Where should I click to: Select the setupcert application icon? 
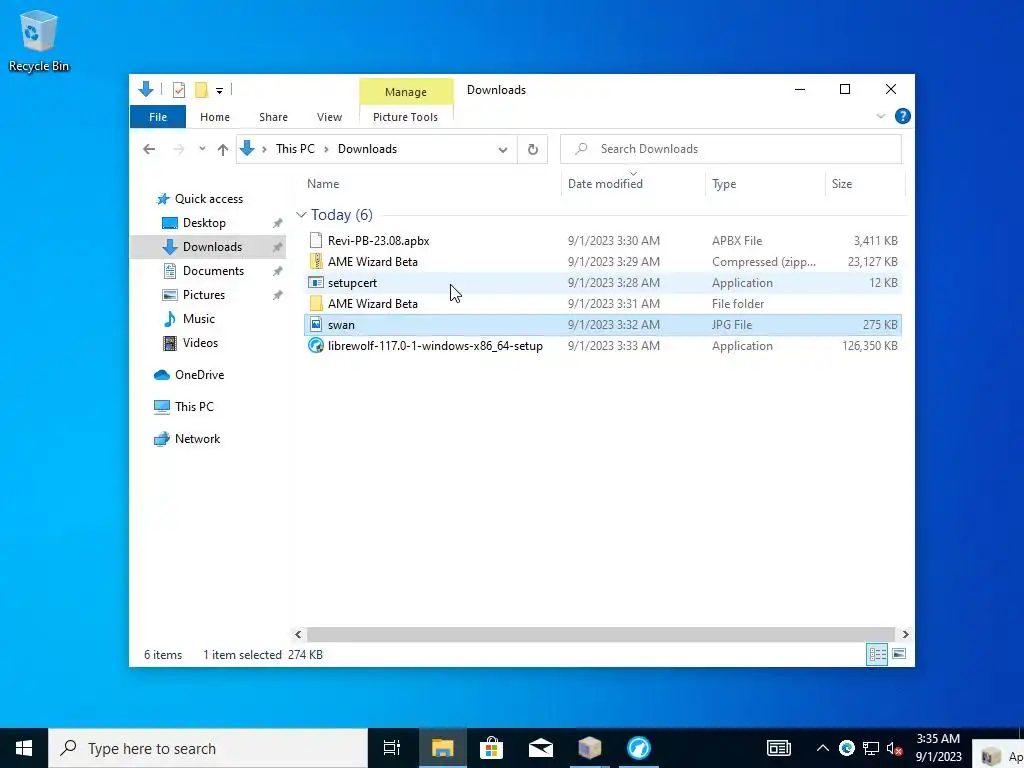[316, 283]
